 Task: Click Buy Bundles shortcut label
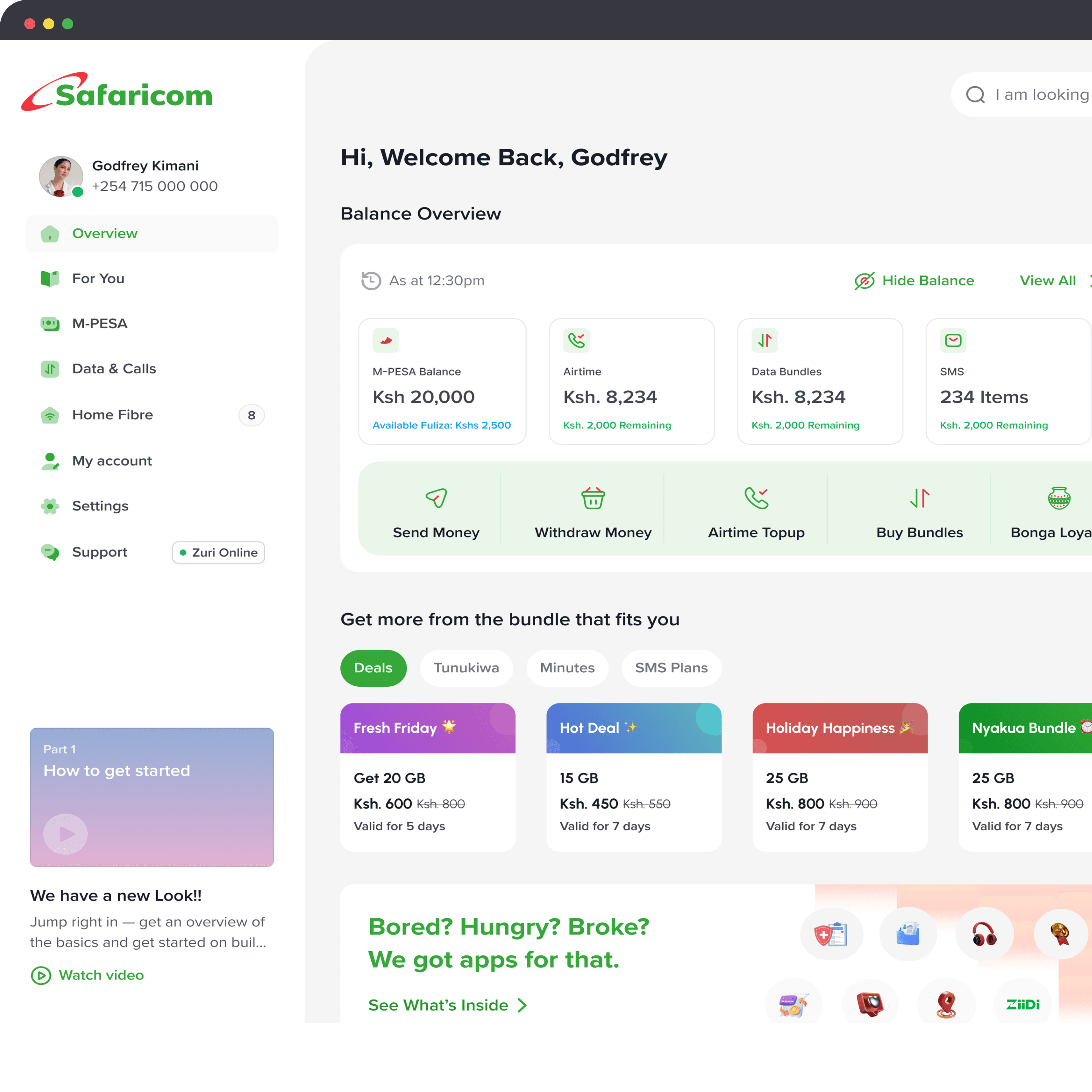(920, 533)
